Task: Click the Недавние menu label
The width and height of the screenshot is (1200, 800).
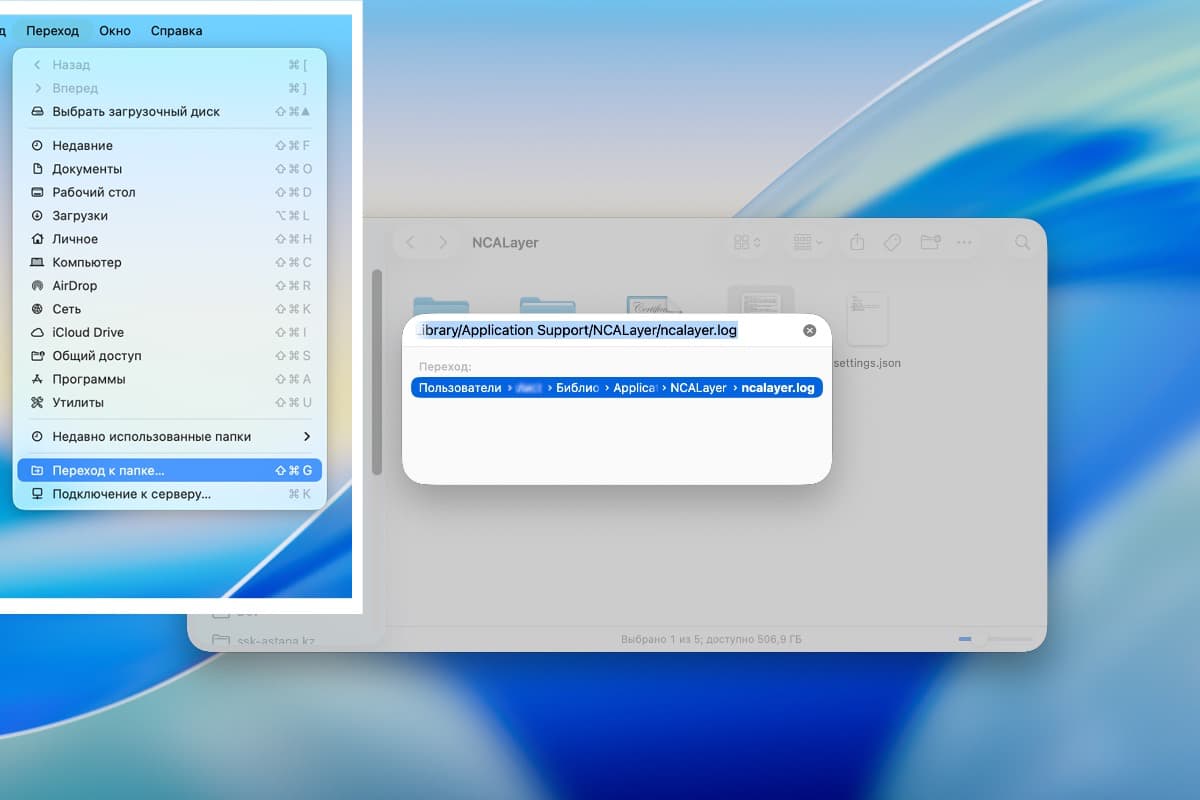Action: pos(82,146)
